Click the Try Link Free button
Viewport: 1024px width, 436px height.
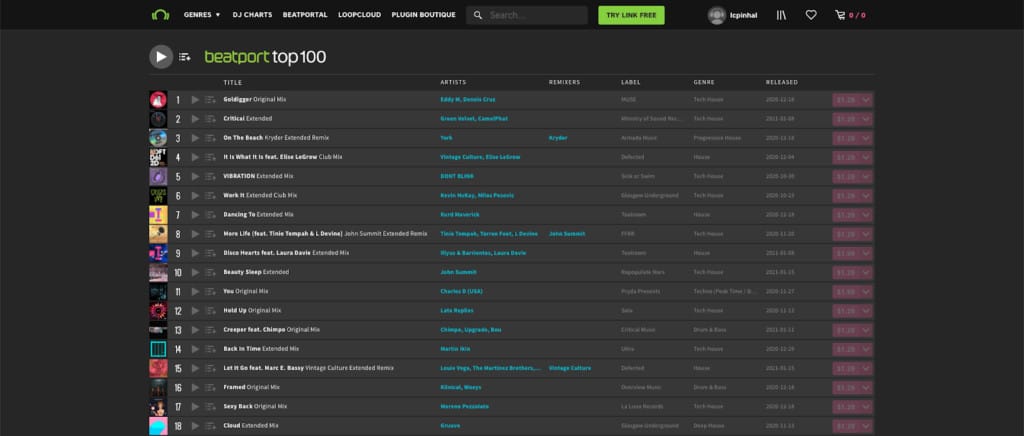pyautogui.click(x=631, y=15)
